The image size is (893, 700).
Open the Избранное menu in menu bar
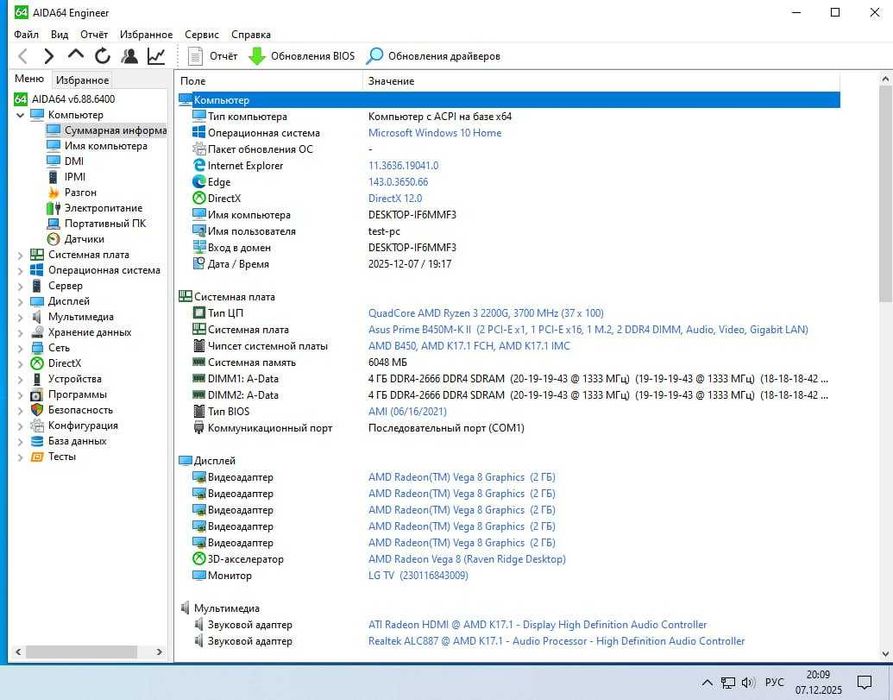[x=146, y=34]
